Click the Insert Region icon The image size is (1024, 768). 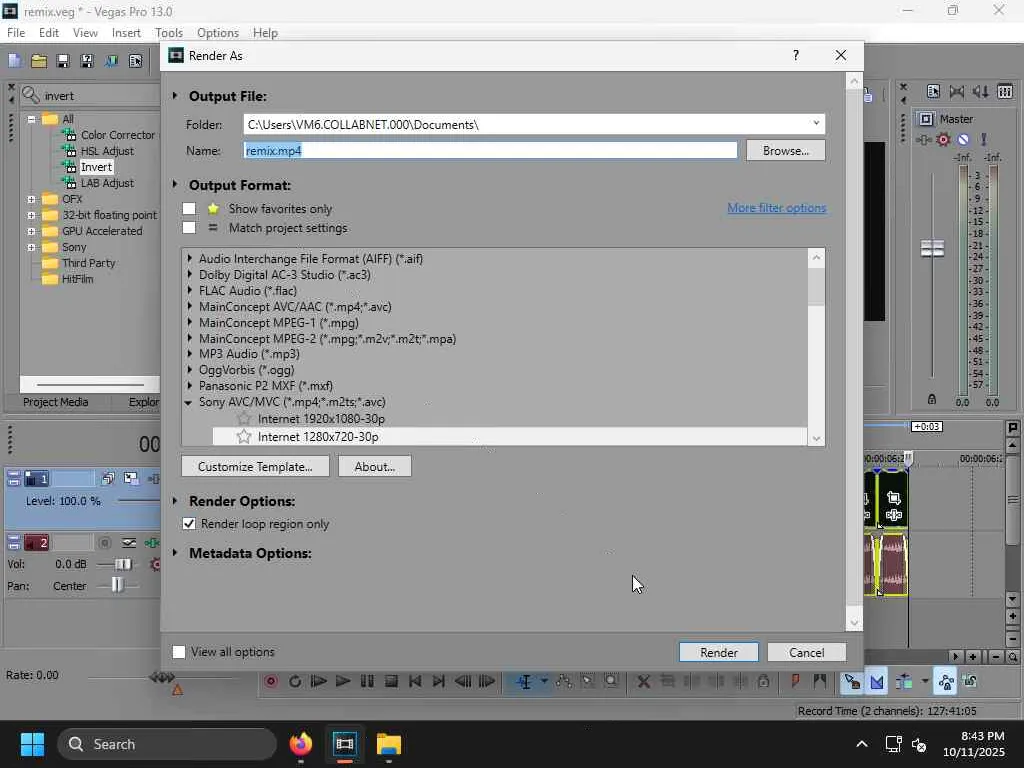819,682
